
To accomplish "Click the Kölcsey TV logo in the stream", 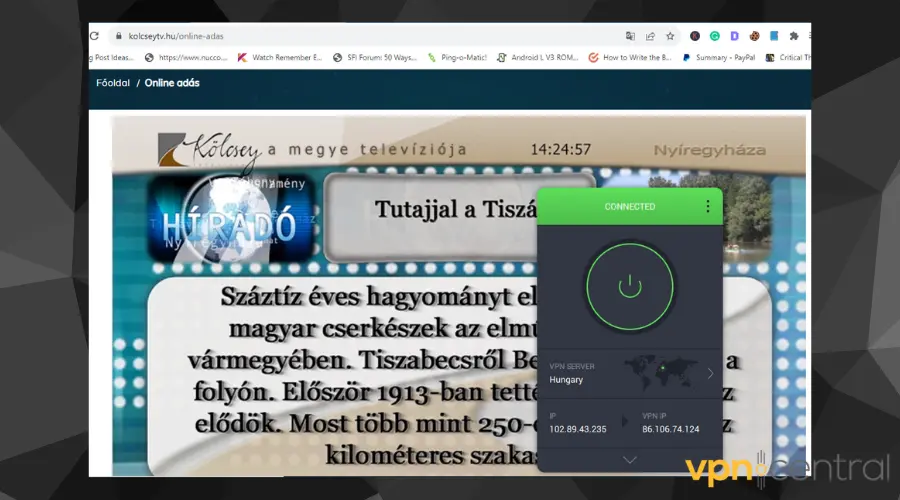I will tap(210, 152).
